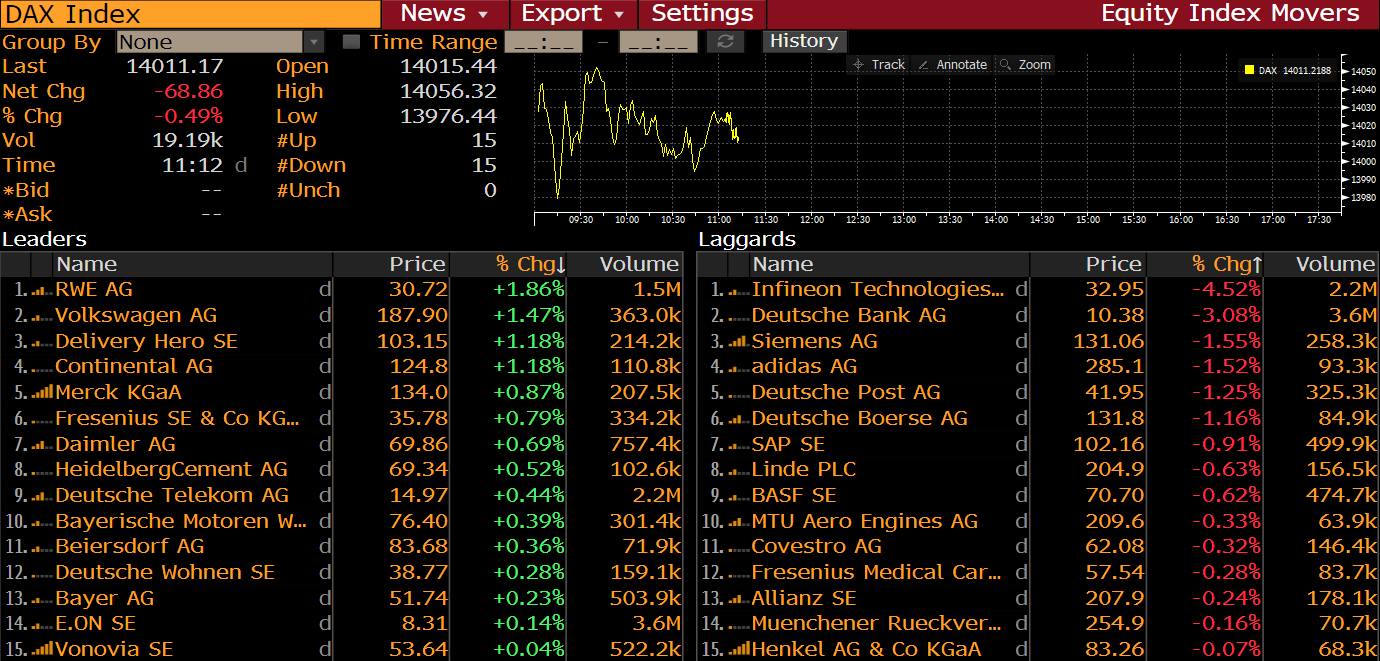
Task: Activate the Track crosshair tool
Action: click(877, 65)
